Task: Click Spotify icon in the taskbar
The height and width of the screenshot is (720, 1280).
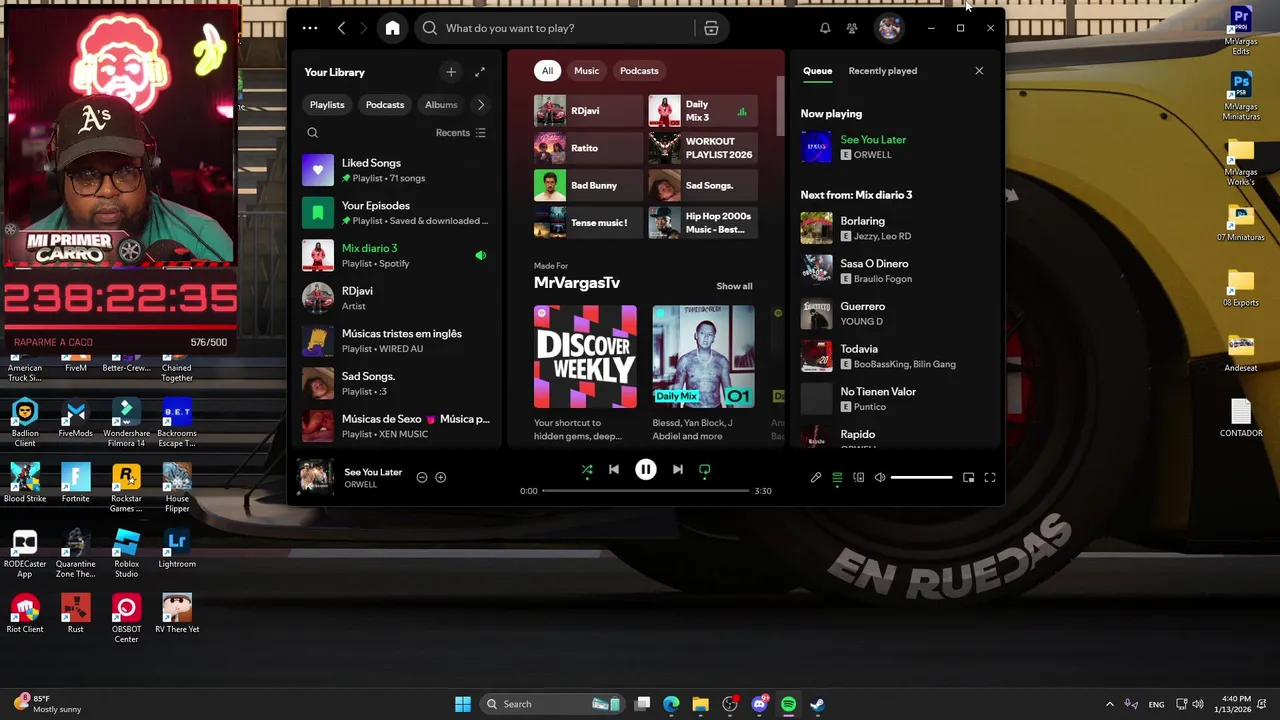Action: pyautogui.click(x=788, y=704)
